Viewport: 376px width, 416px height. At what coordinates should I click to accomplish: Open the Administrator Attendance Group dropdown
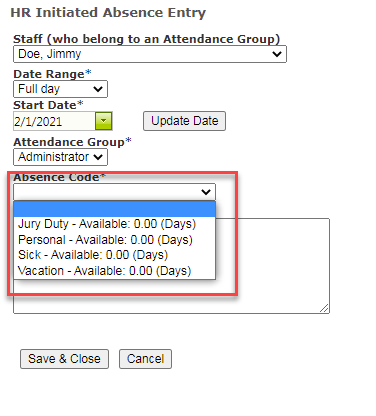(60, 157)
